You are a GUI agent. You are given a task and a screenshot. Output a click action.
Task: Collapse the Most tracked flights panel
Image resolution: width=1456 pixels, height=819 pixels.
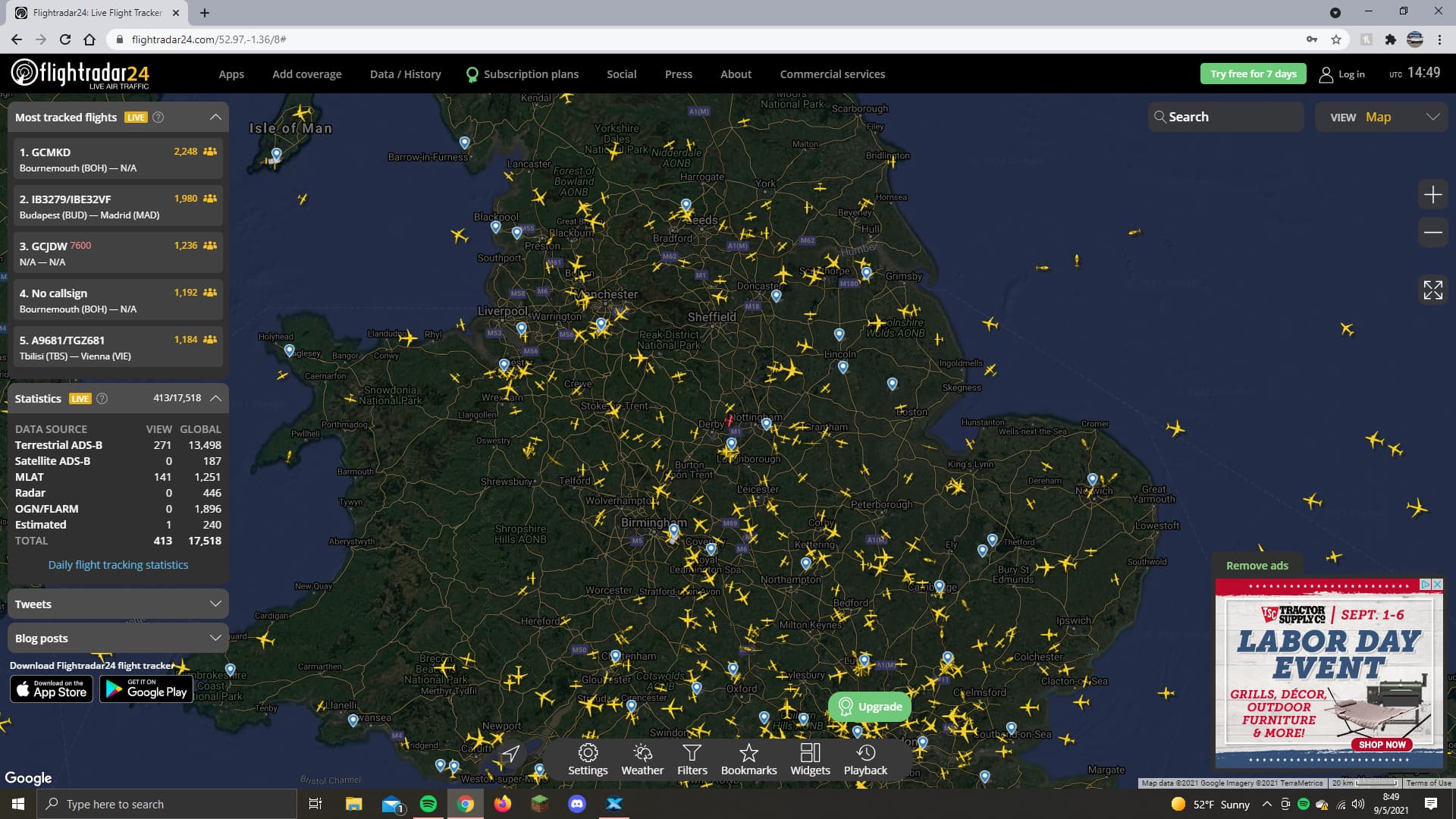click(215, 117)
